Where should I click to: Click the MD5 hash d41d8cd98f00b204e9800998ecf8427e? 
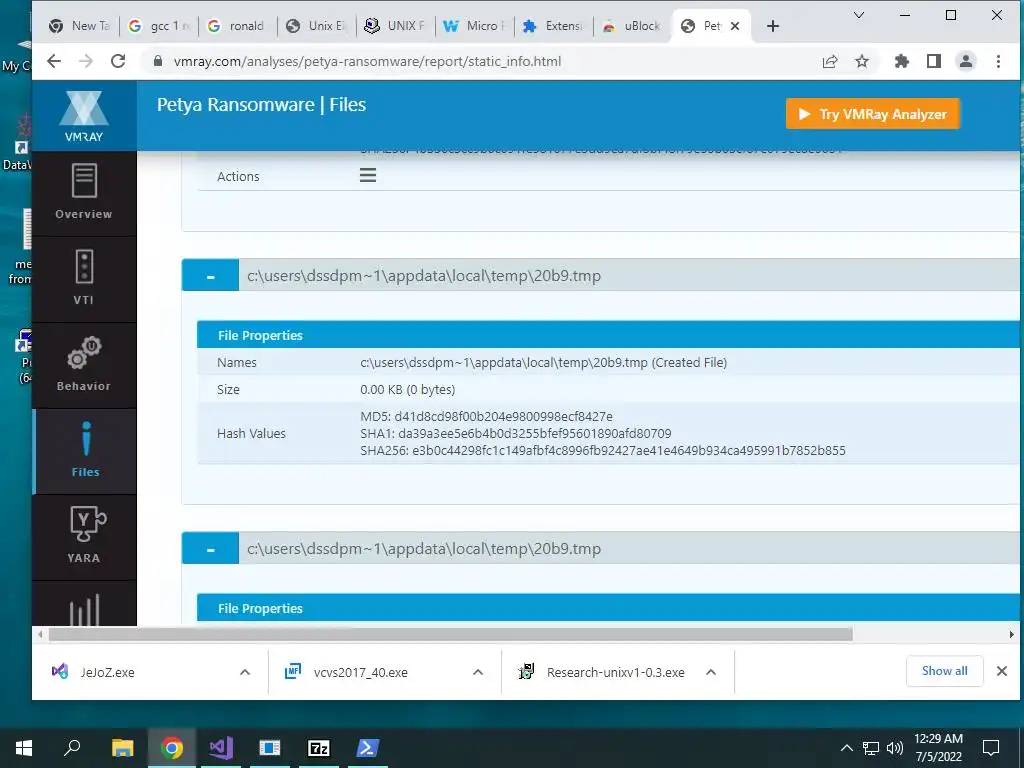point(504,416)
